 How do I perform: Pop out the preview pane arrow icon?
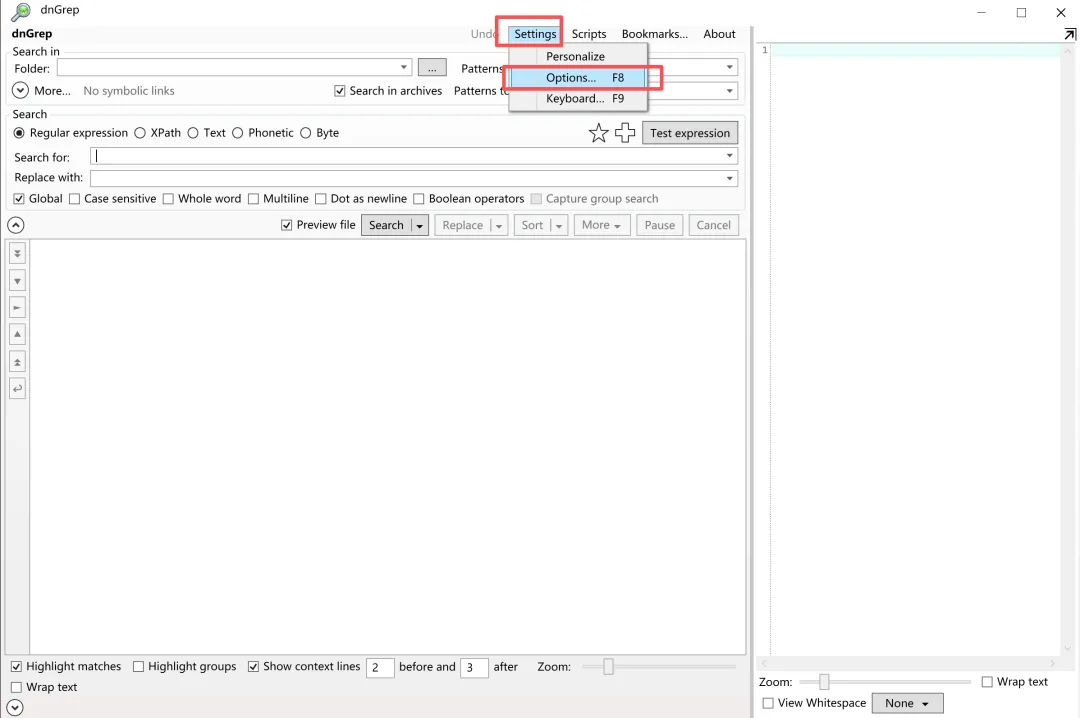[1070, 34]
